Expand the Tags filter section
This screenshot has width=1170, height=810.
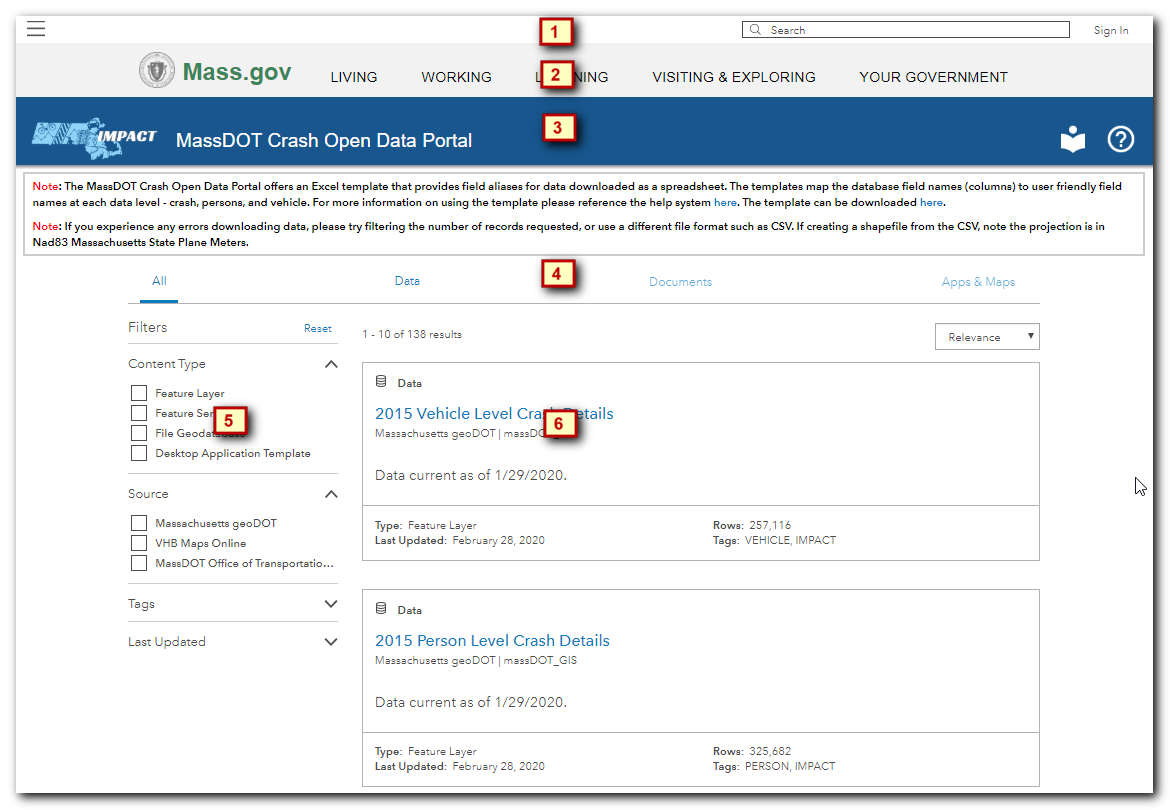pos(331,604)
